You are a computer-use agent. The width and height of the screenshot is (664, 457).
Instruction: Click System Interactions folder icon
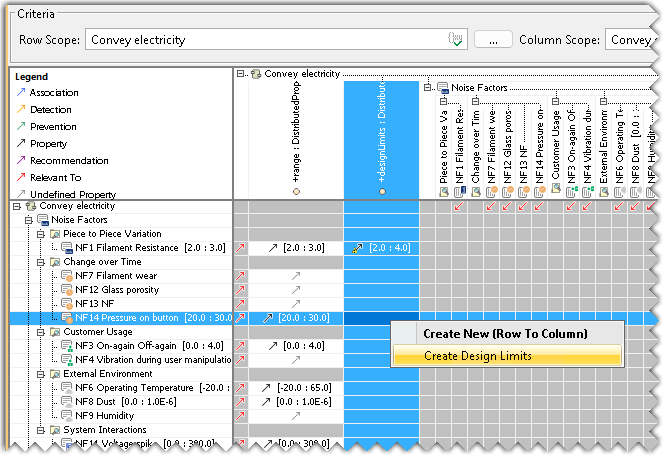[55, 430]
